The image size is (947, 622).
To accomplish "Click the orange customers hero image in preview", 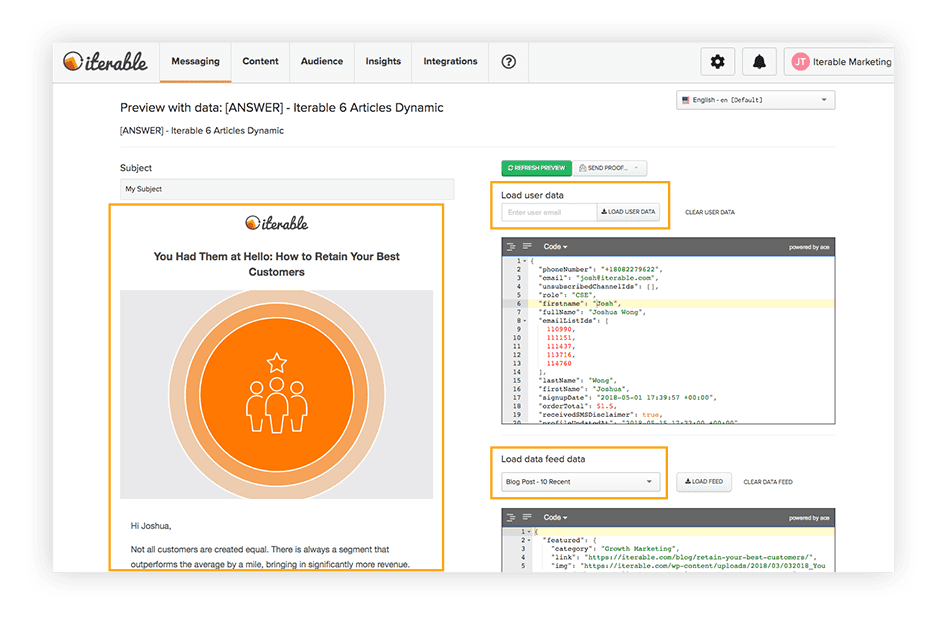I will 277,394.
